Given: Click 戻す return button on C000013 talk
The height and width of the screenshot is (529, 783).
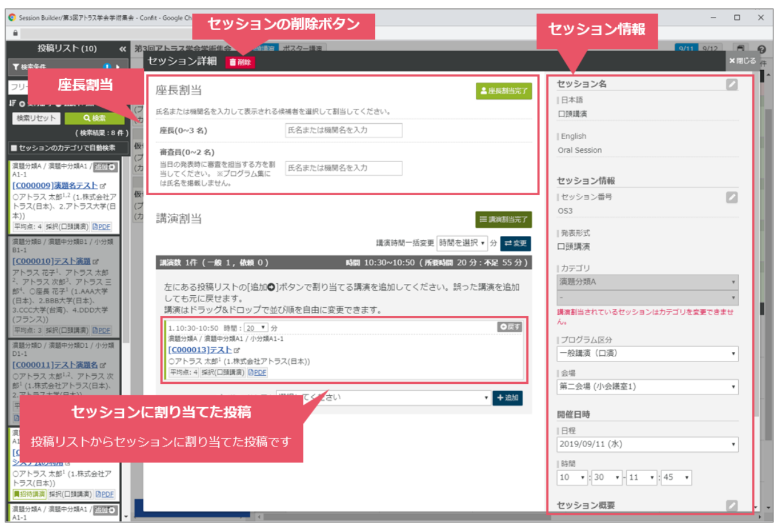Looking at the screenshot, I should 510,327.
